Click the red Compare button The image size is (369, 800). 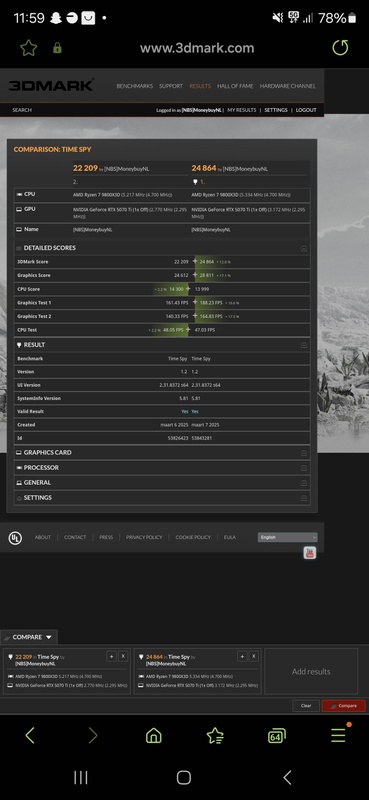click(343, 706)
